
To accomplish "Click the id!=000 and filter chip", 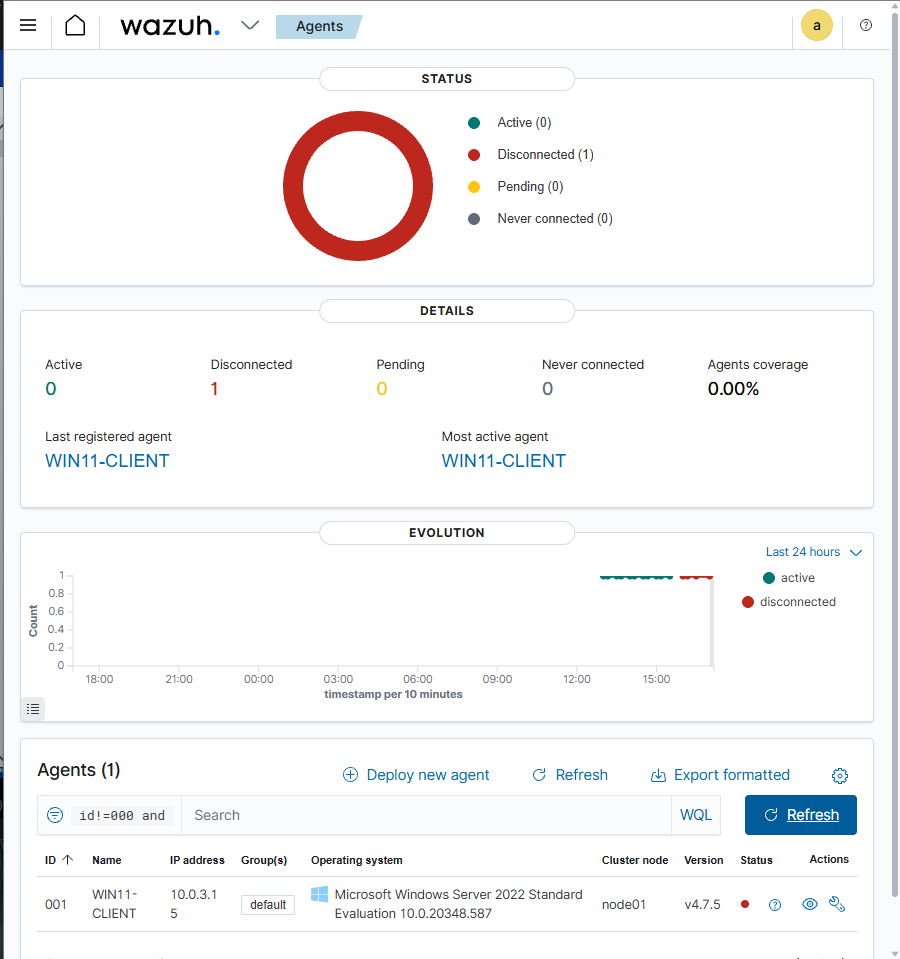I will point(122,815).
